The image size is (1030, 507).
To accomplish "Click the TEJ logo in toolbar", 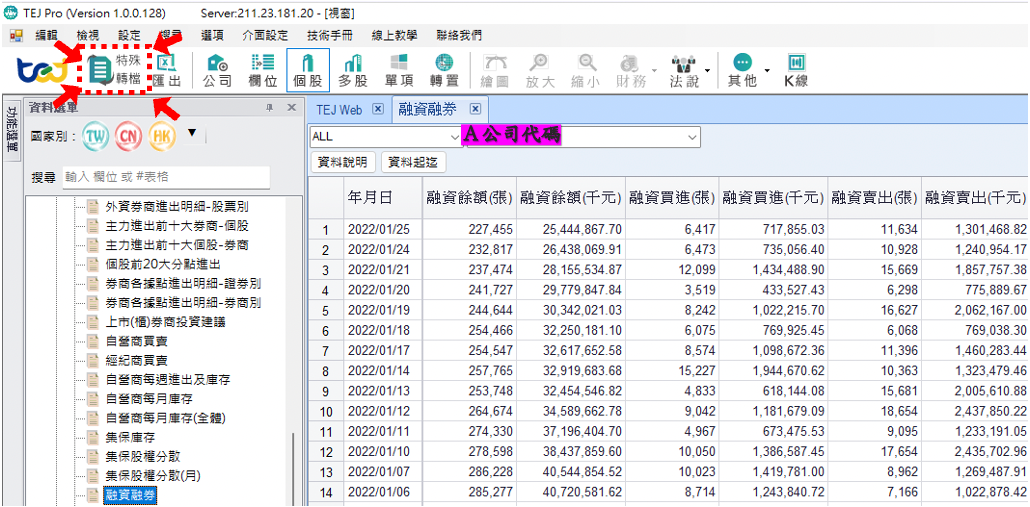I will [x=41, y=70].
